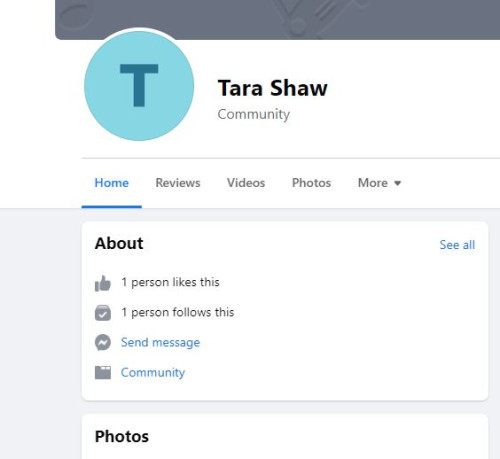The width and height of the screenshot is (500, 459).
Task: Open the Tara Shaw profile picture
Action: click(x=139, y=86)
